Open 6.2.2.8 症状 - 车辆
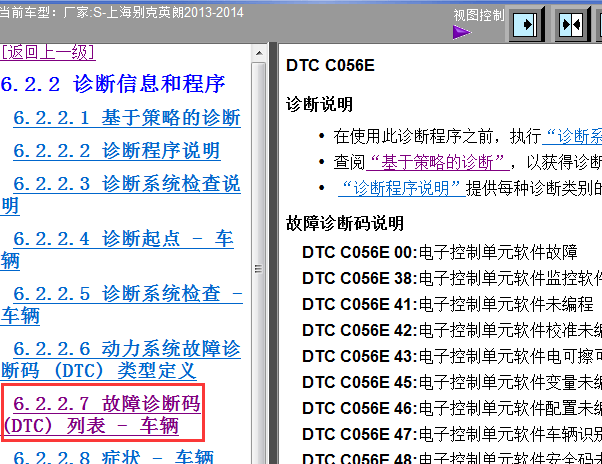The height and width of the screenshot is (464, 602). pyautogui.click(x=113, y=457)
